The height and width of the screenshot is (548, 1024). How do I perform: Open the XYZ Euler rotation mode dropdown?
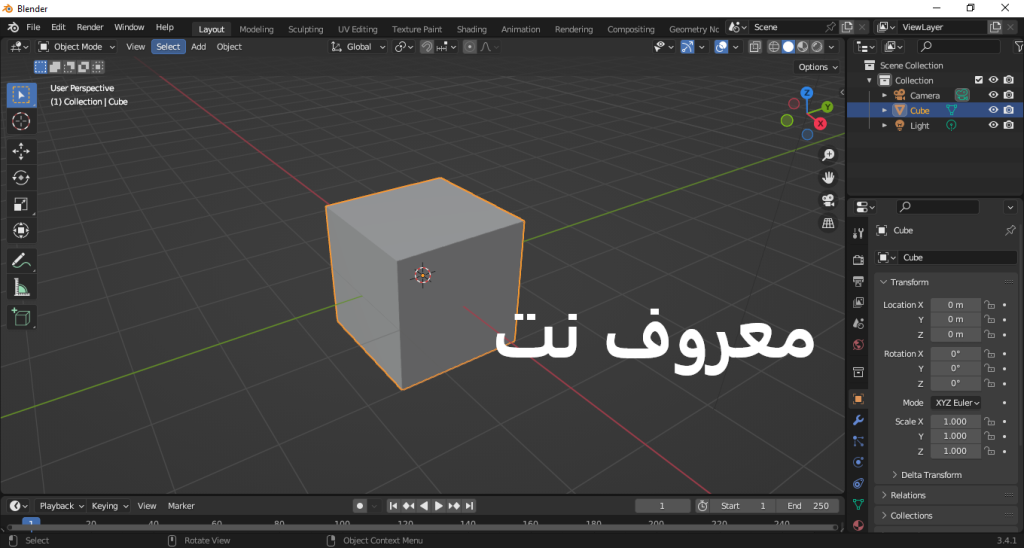(957, 403)
